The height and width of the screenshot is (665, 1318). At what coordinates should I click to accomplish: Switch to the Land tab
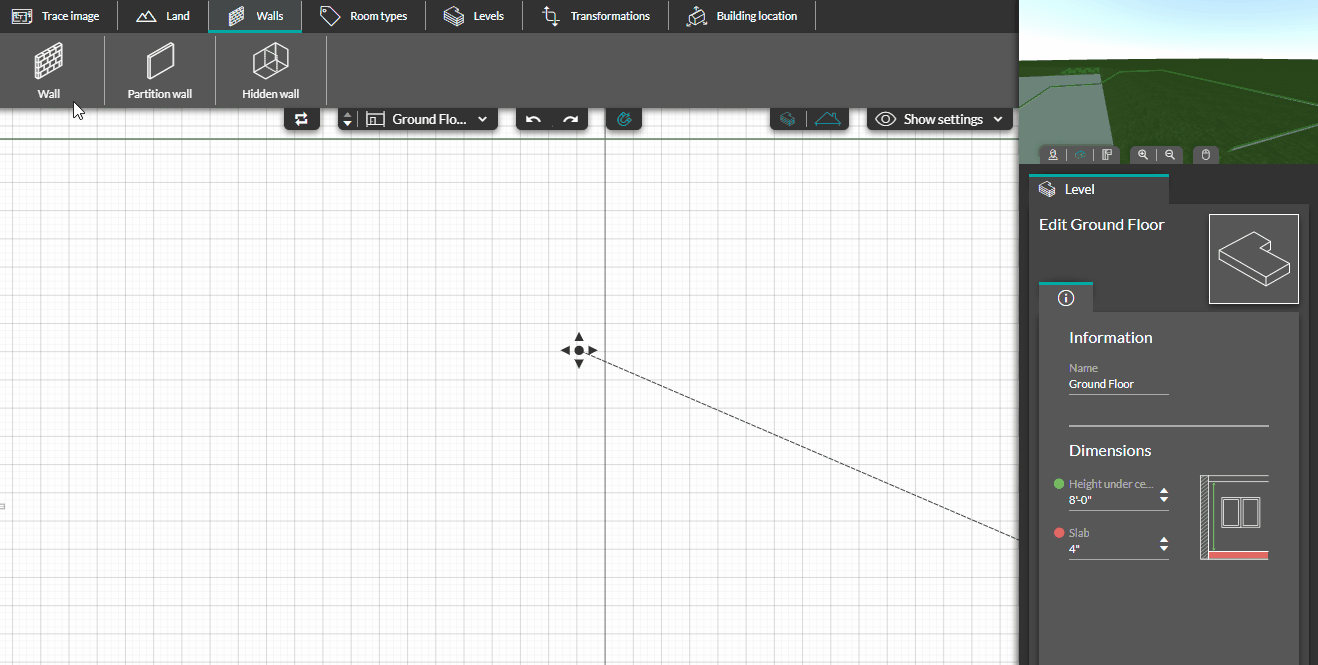163,16
